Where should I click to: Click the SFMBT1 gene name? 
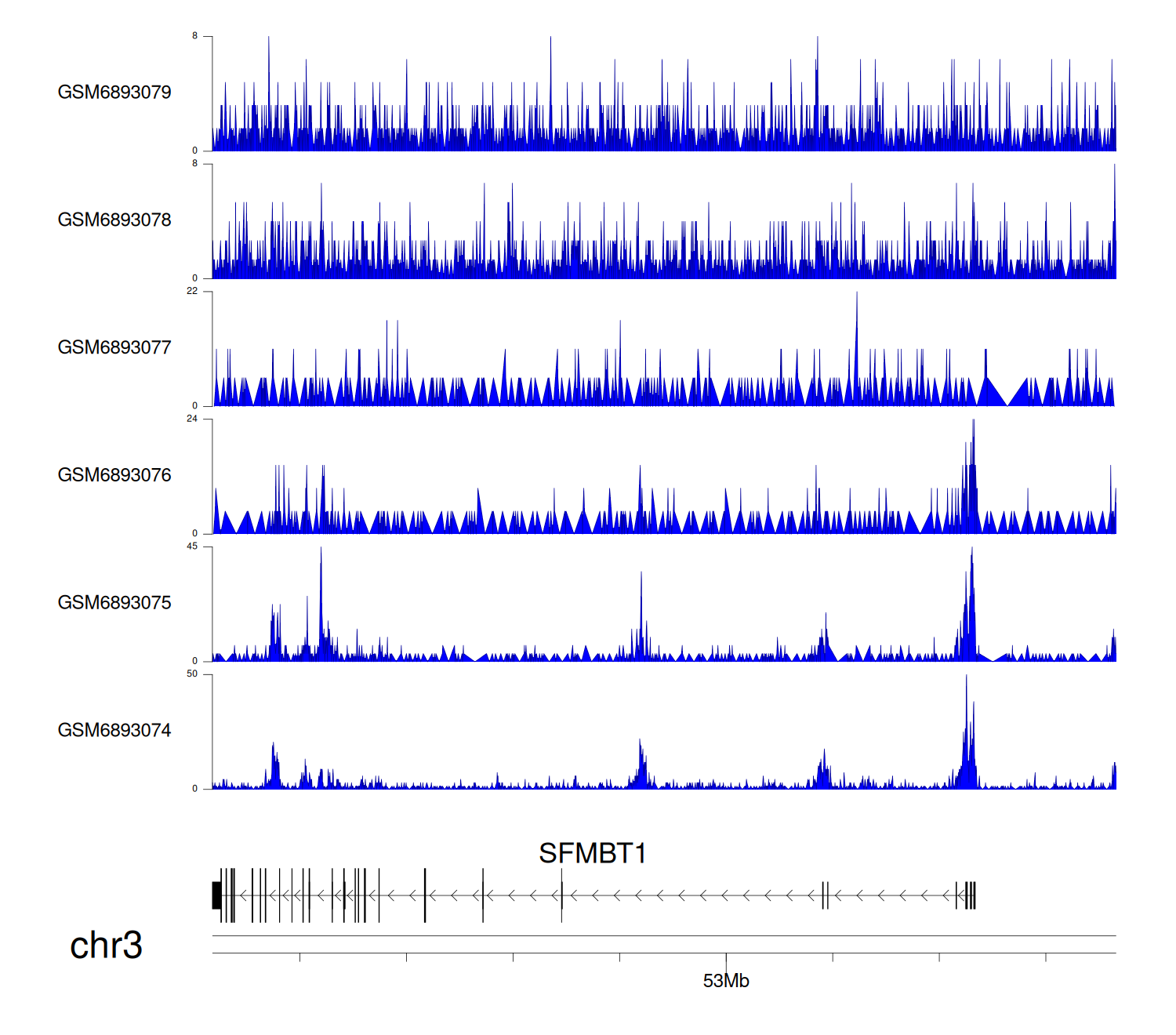click(592, 853)
